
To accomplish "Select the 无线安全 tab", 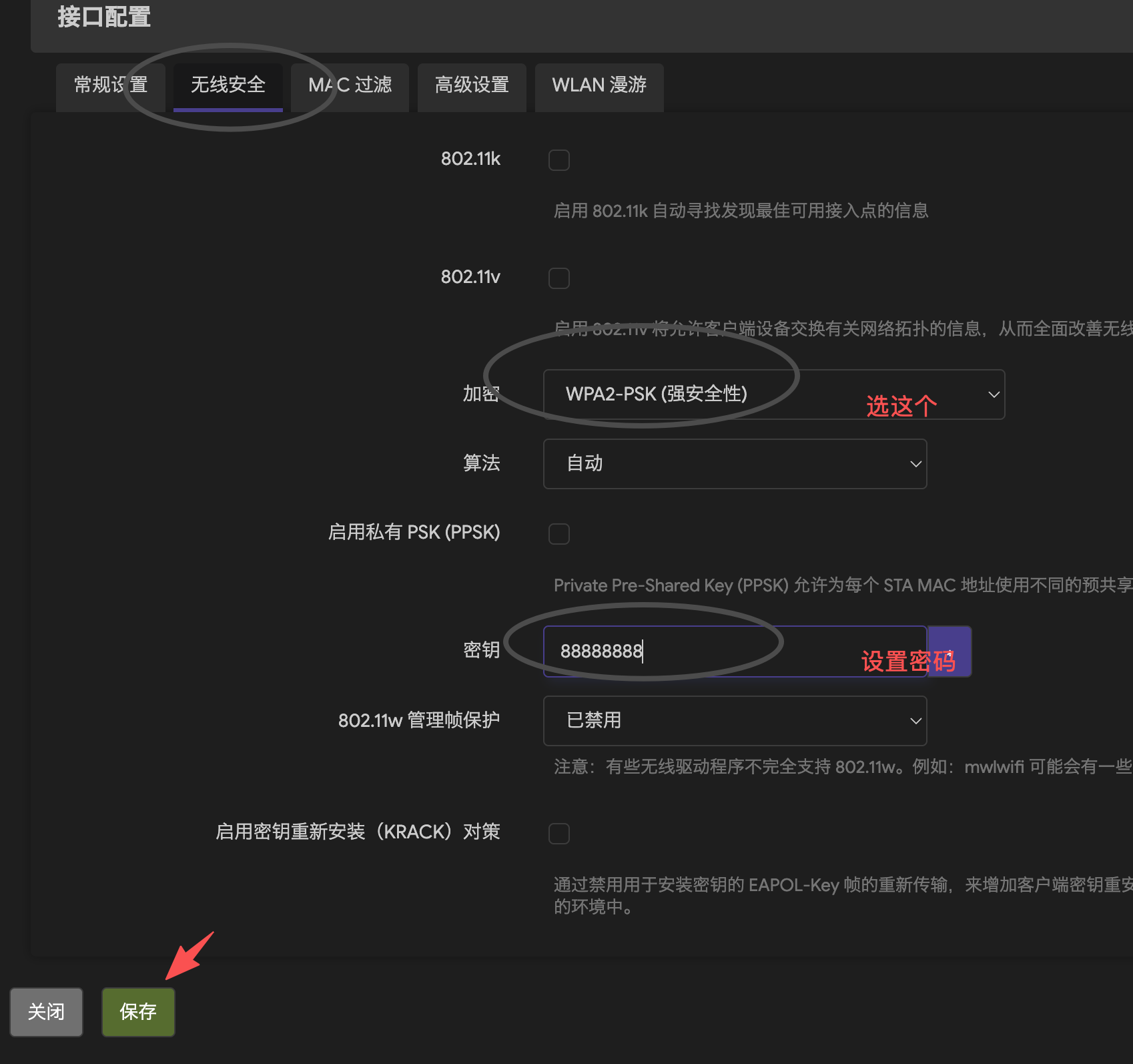I will (x=228, y=85).
